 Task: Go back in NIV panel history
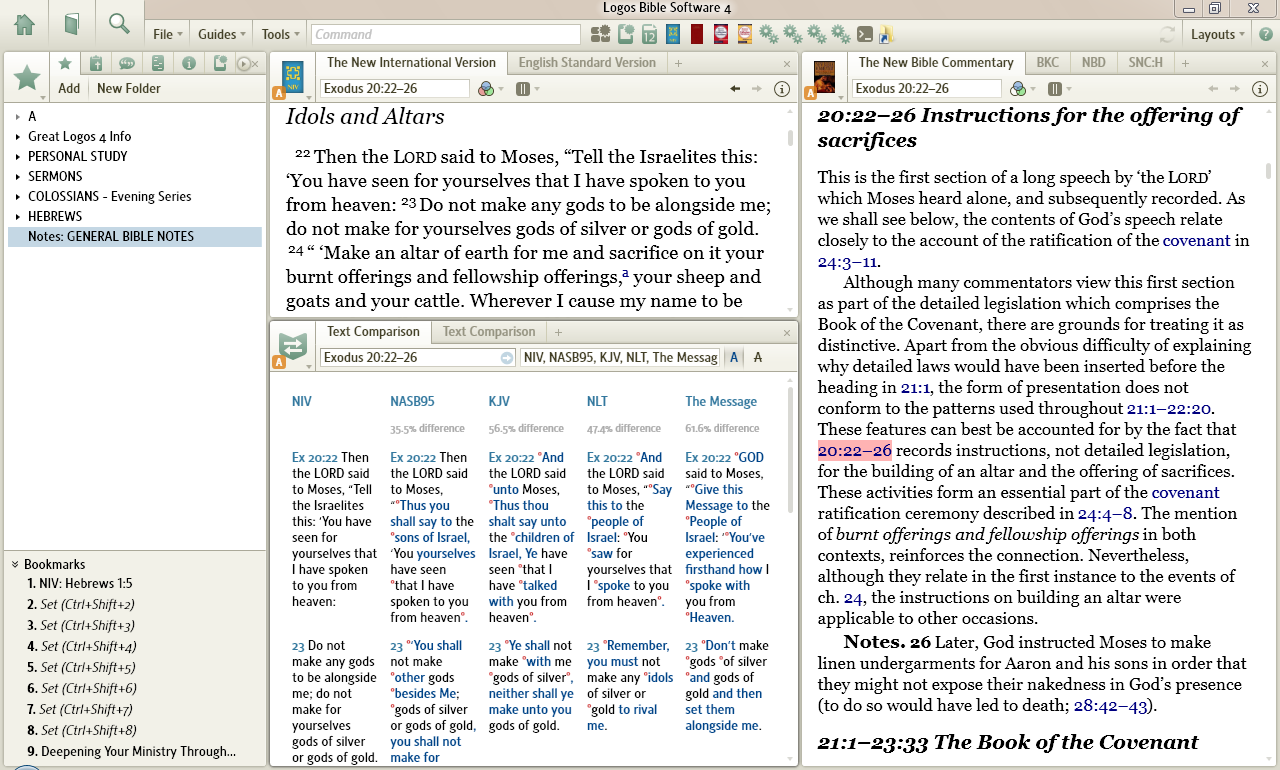[736, 89]
